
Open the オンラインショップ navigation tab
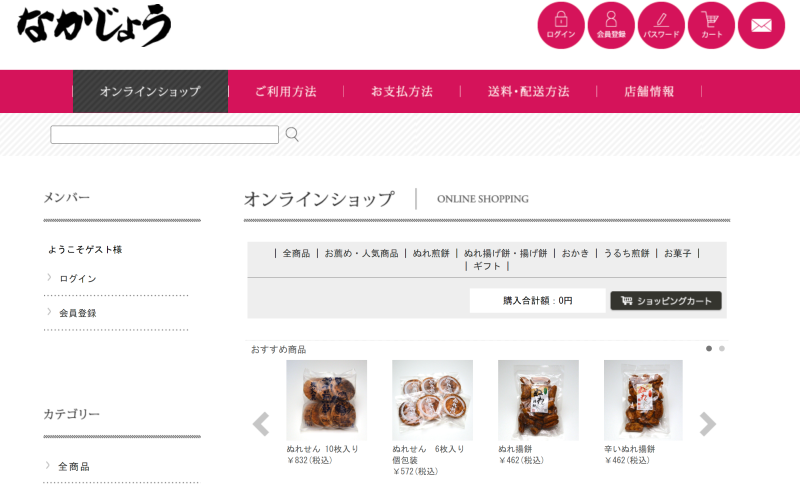[x=151, y=91]
